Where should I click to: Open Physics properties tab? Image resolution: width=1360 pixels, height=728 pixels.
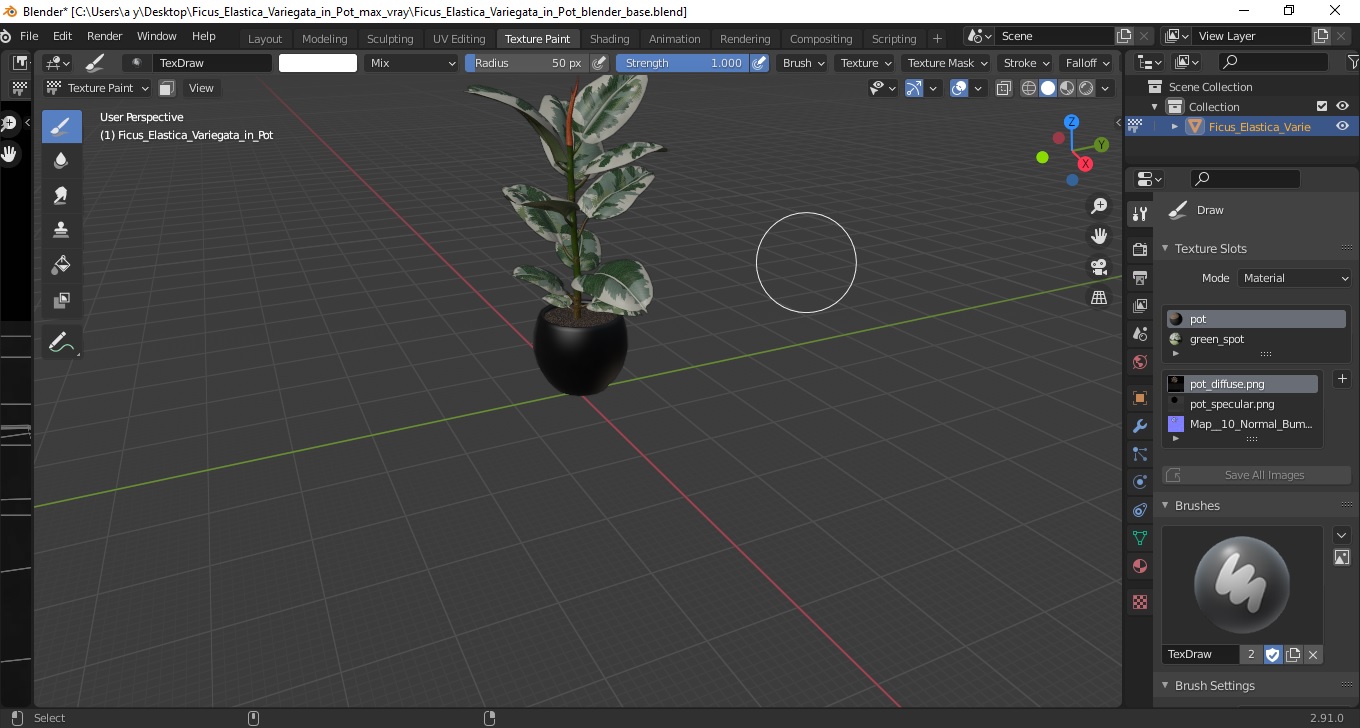1139,482
